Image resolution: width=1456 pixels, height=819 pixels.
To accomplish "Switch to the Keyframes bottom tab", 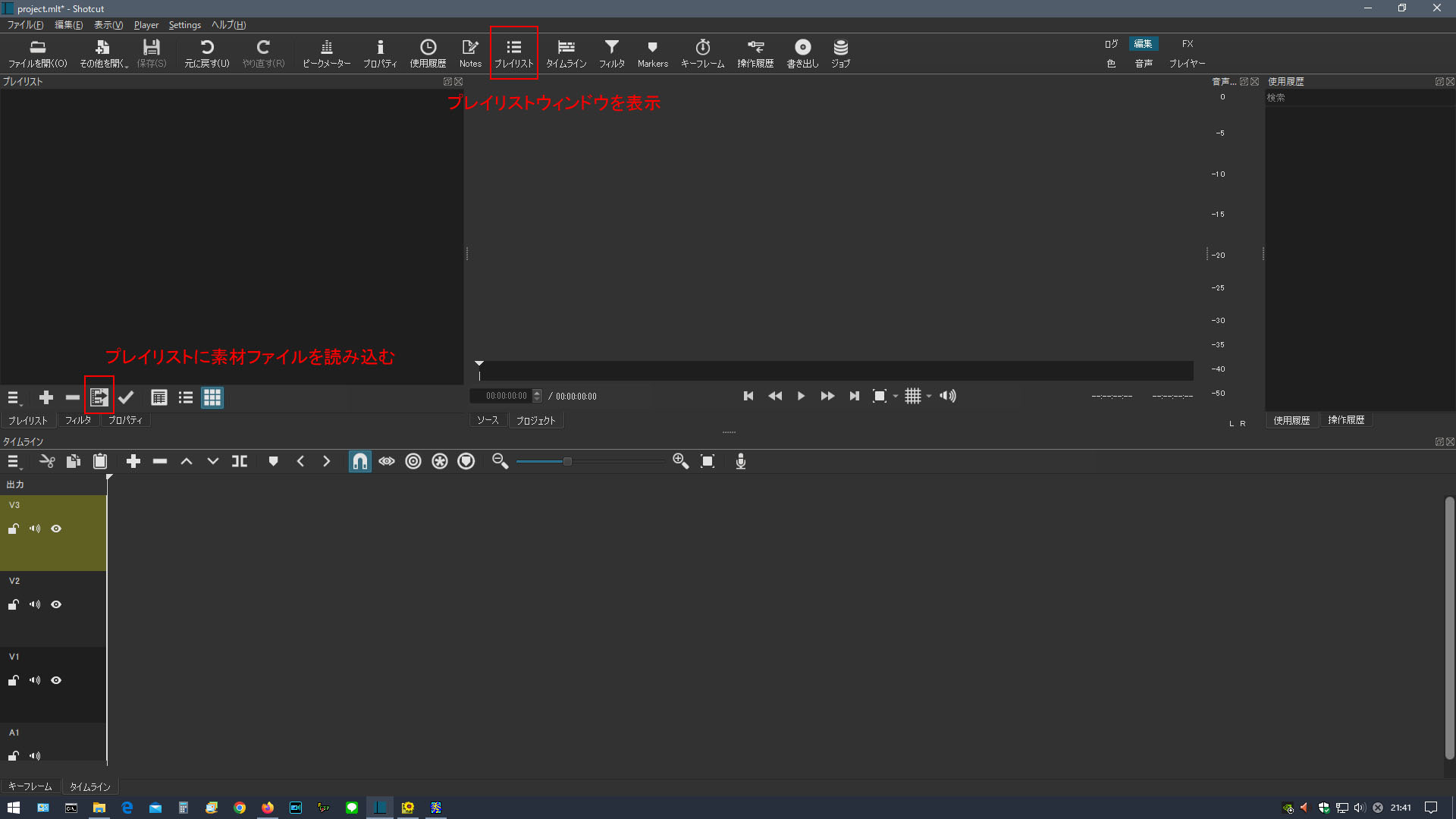I will click(x=30, y=786).
